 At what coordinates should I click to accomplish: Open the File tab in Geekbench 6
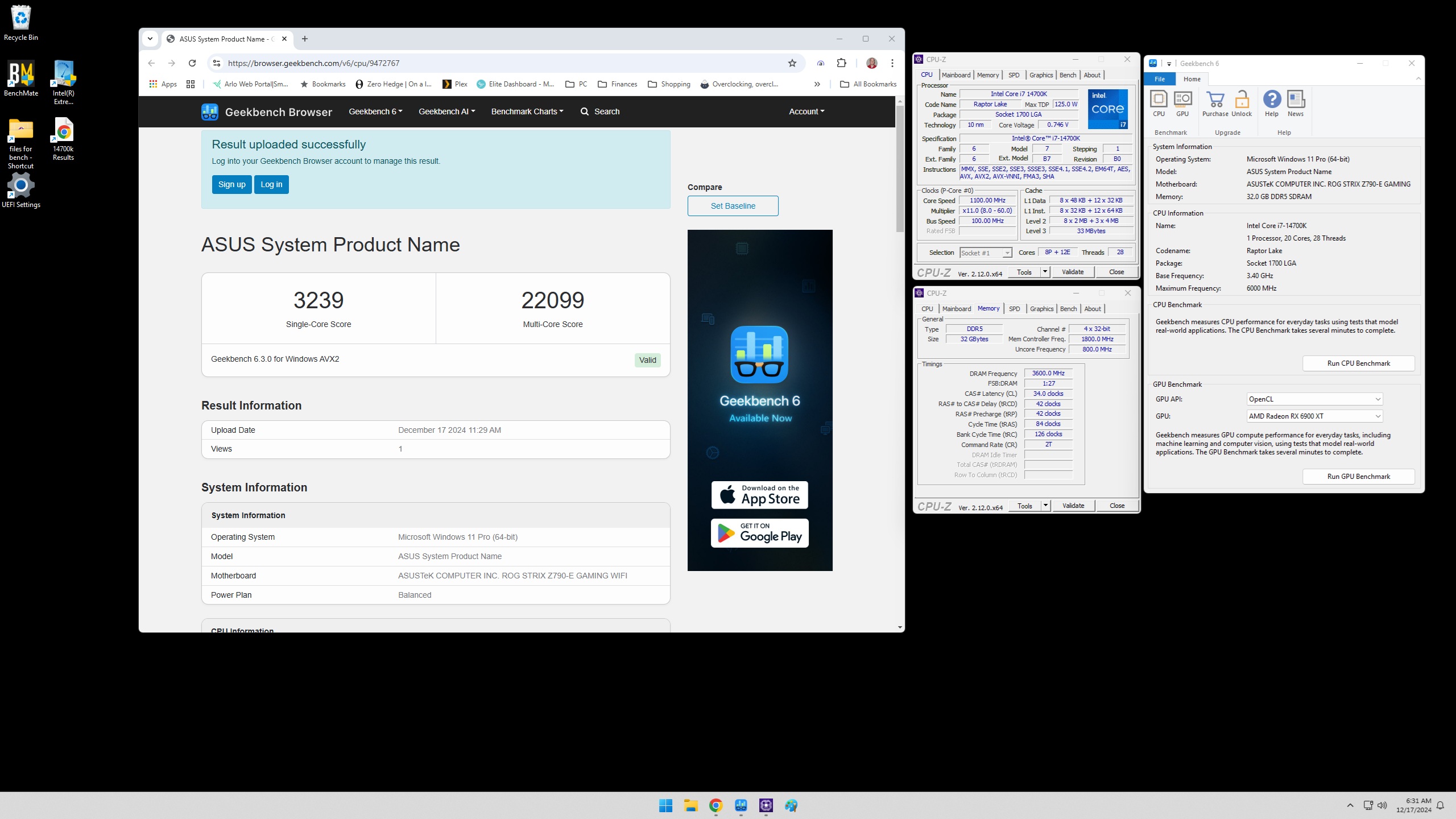pyautogui.click(x=1160, y=79)
